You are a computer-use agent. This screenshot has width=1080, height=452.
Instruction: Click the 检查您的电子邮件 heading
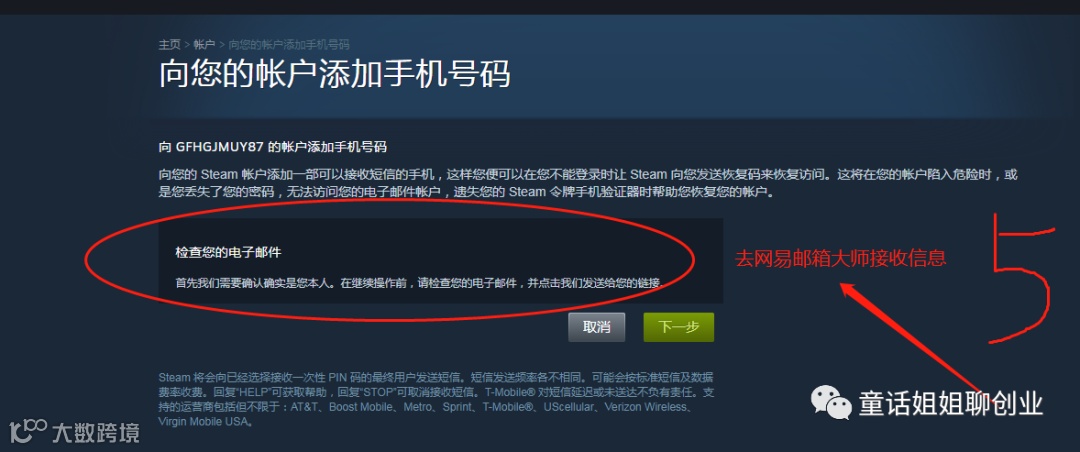click(x=228, y=253)
